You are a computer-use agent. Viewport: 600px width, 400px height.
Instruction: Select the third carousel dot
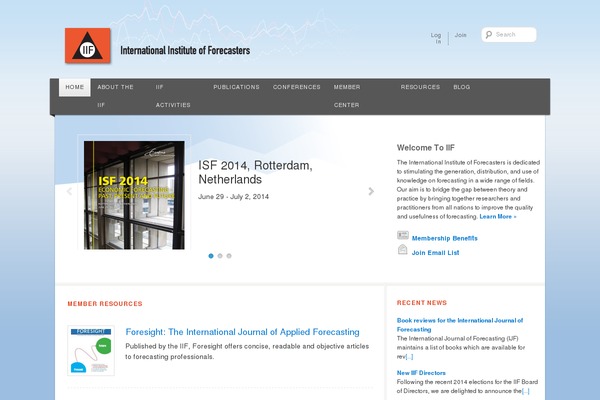pyautogui.click(x=229, y=256)
